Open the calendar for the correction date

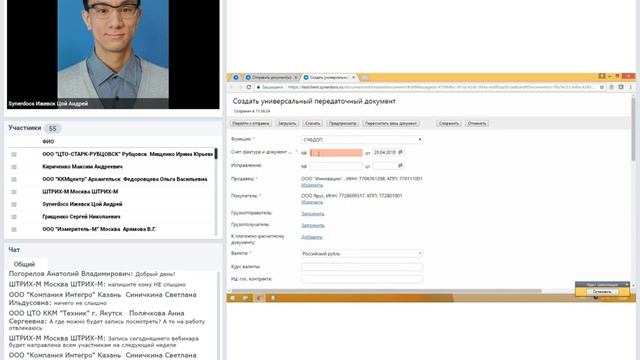pos(400,166)
